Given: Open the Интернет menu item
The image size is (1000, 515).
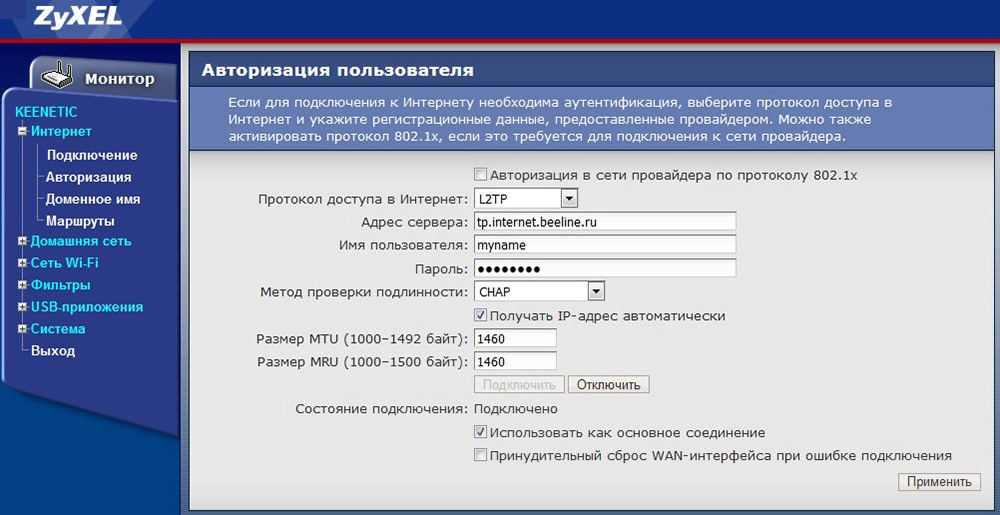Looking at the screenshot, I should pyautogui.click(x=61, y=131).
